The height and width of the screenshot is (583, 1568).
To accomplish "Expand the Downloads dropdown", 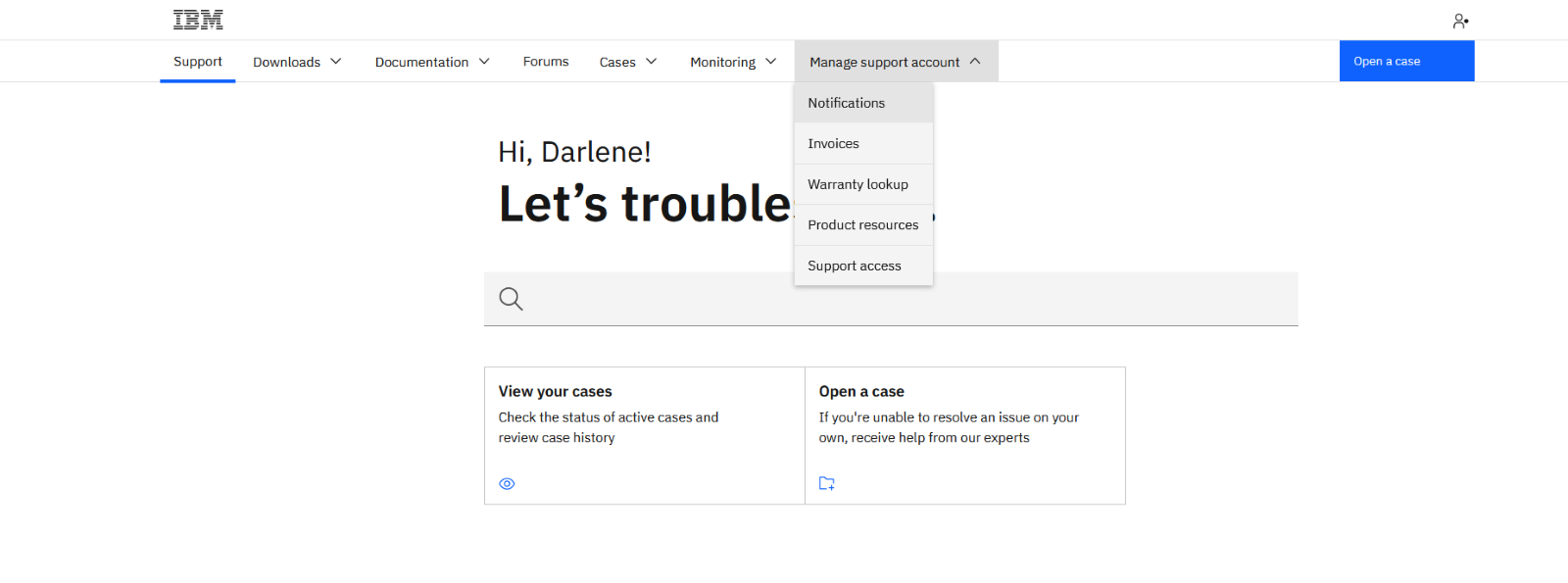I will (297, 62).
